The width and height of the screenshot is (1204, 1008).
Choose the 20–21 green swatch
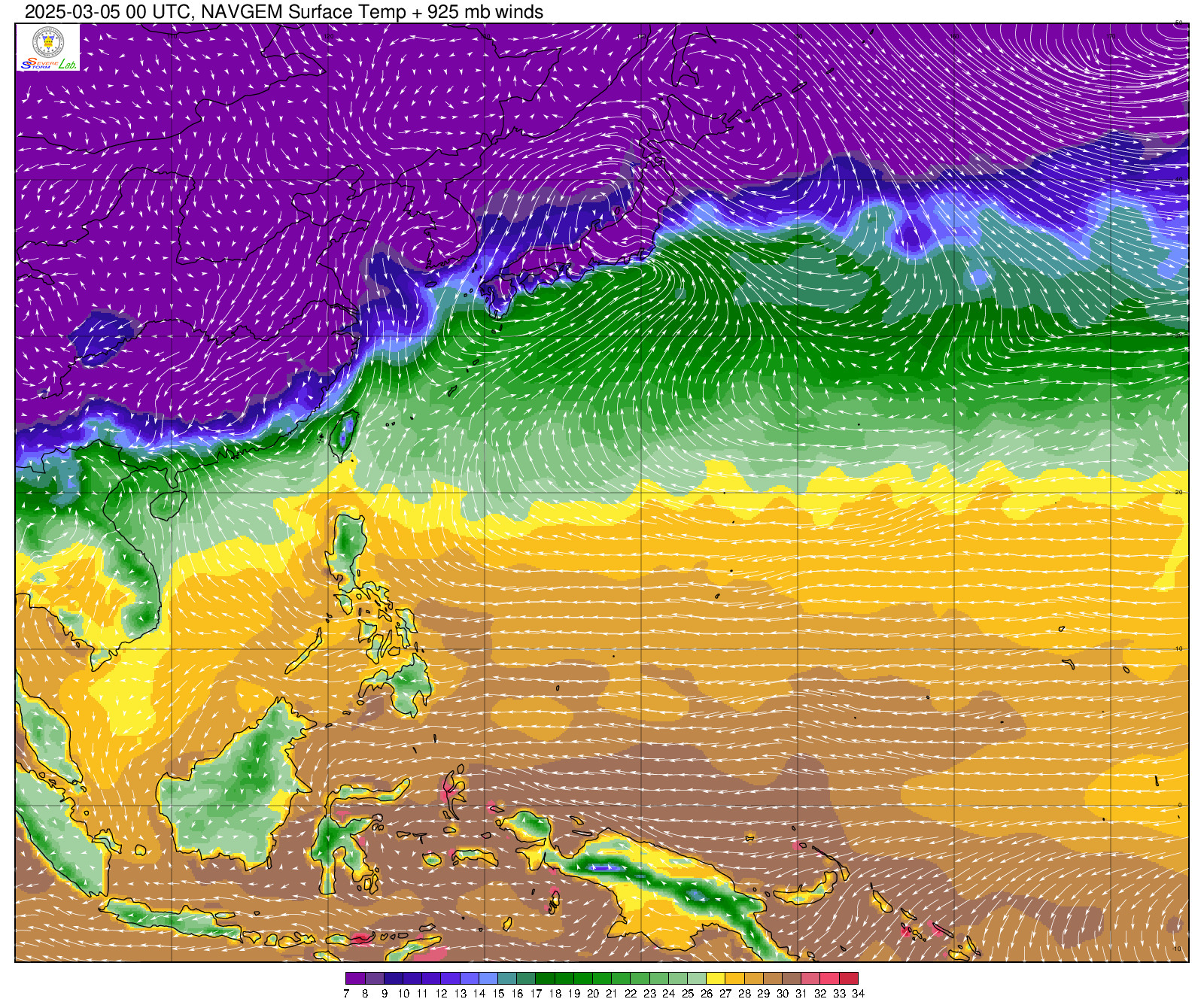coord(602,979)
